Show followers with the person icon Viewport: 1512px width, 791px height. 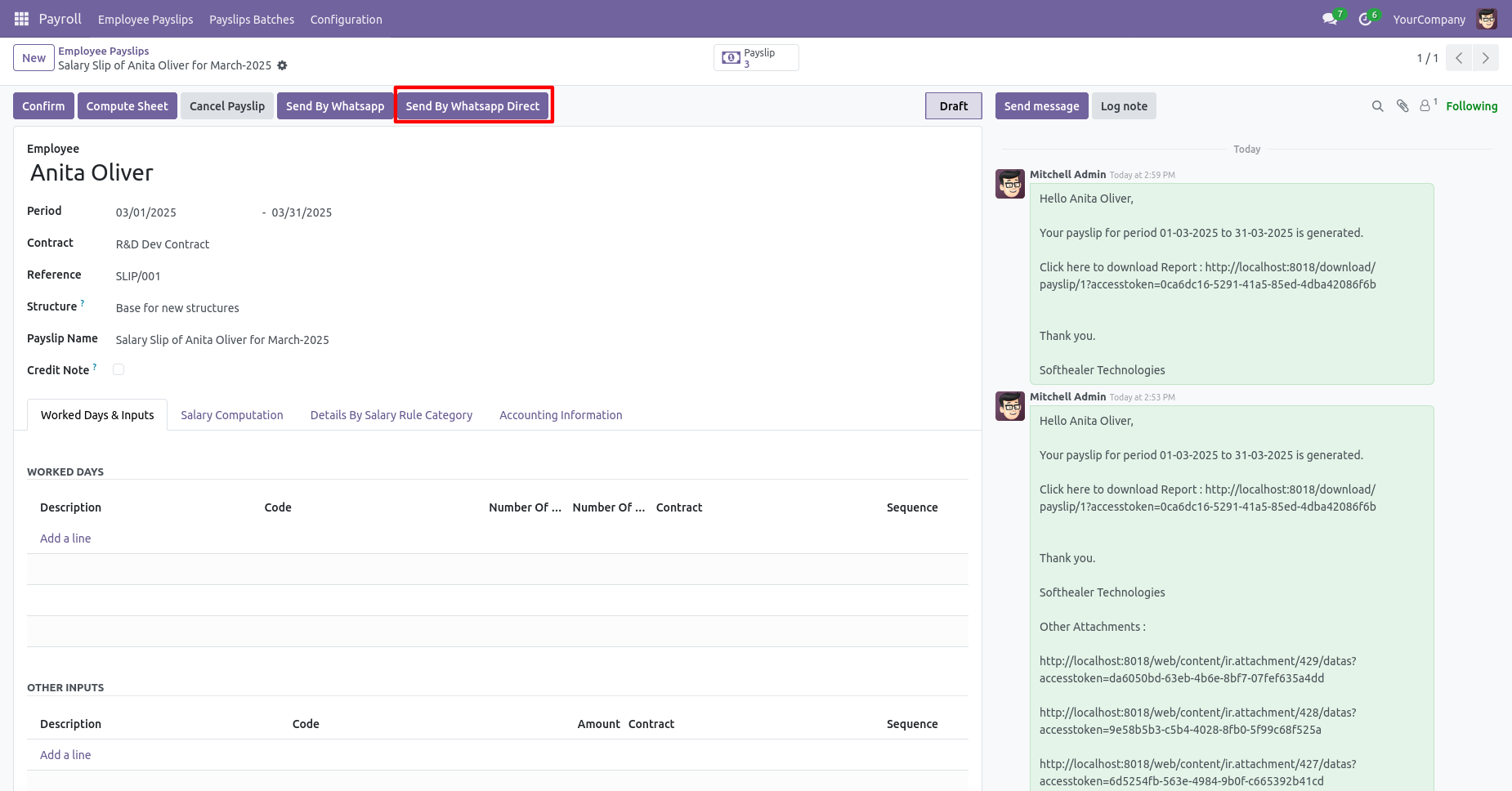pos(1427,105)
